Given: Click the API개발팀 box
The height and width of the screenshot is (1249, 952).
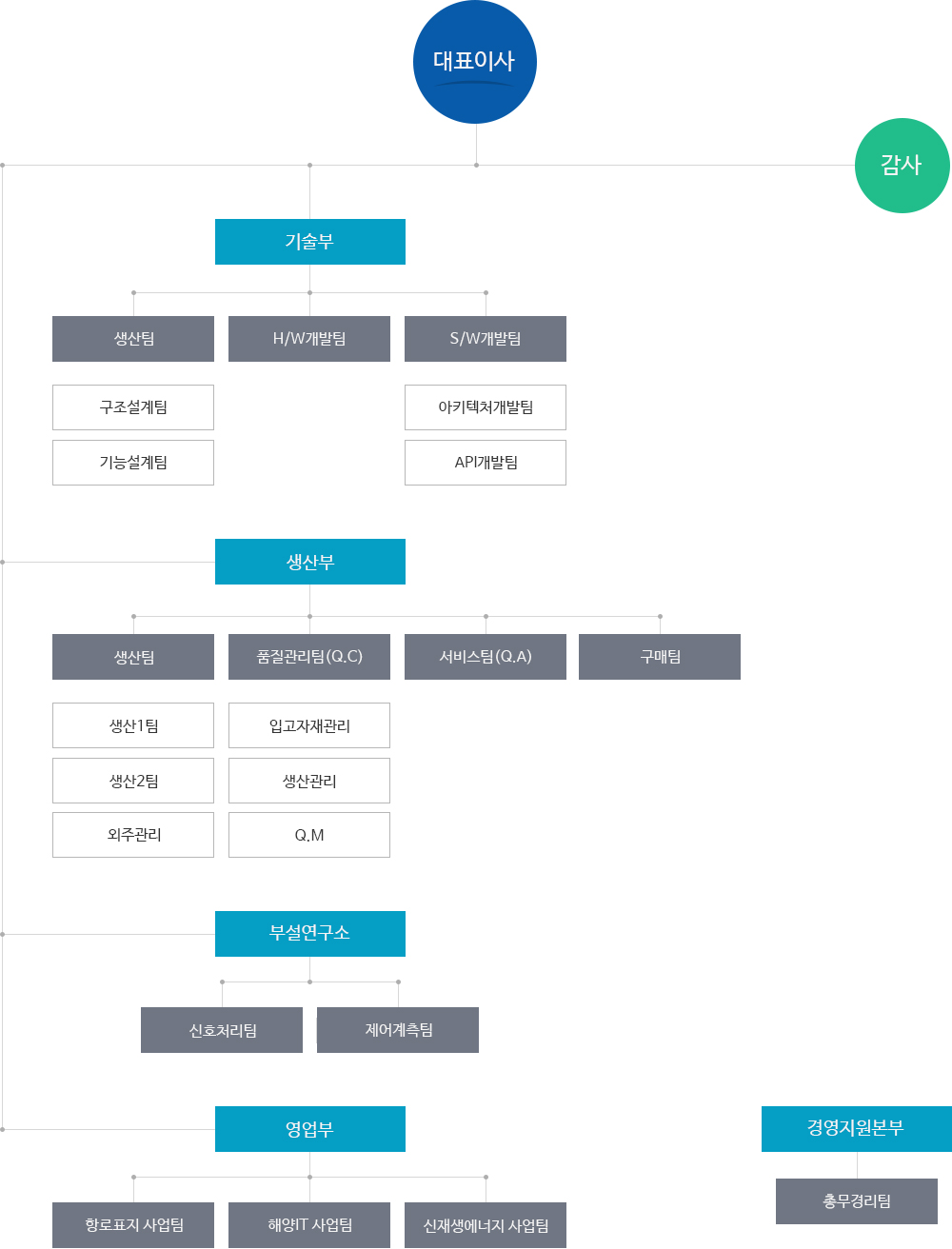Looking at the screenshot, I should [486, 462].
